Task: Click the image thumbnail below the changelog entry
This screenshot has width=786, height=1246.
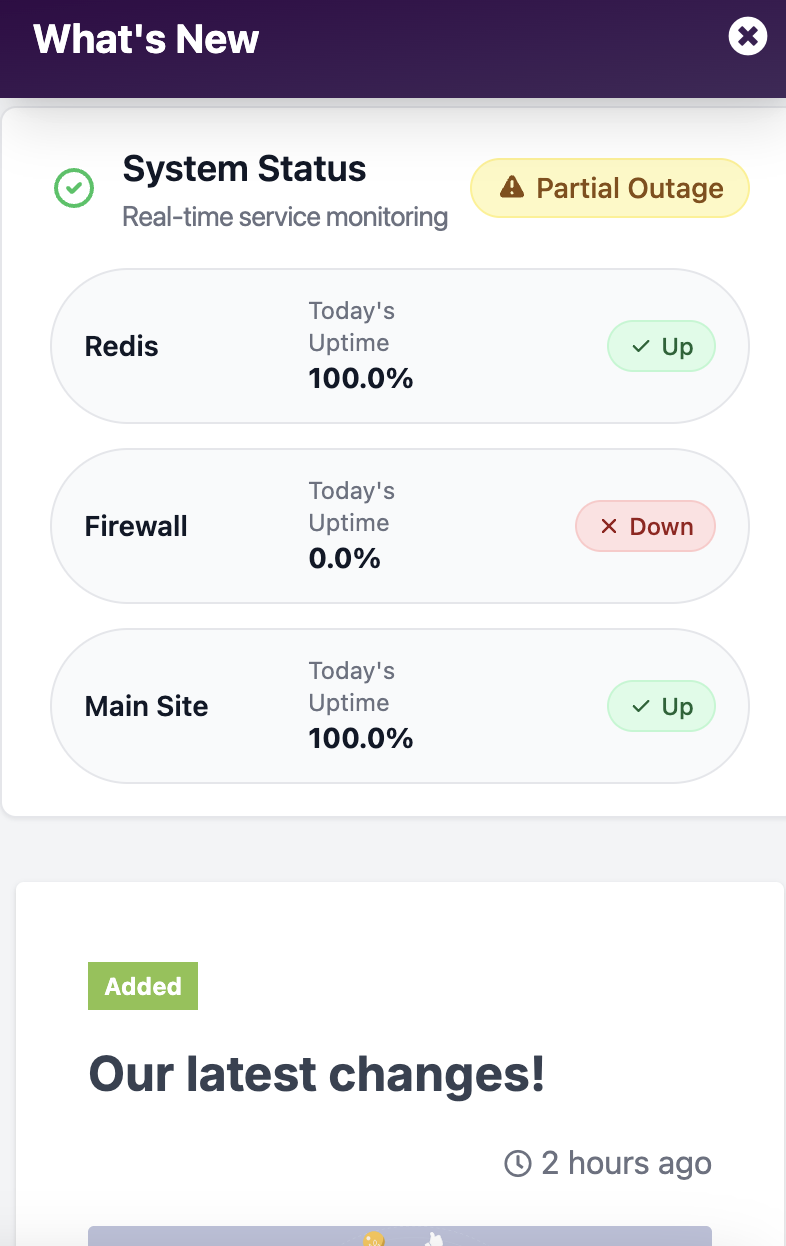Action: [x=399, y=1235]
